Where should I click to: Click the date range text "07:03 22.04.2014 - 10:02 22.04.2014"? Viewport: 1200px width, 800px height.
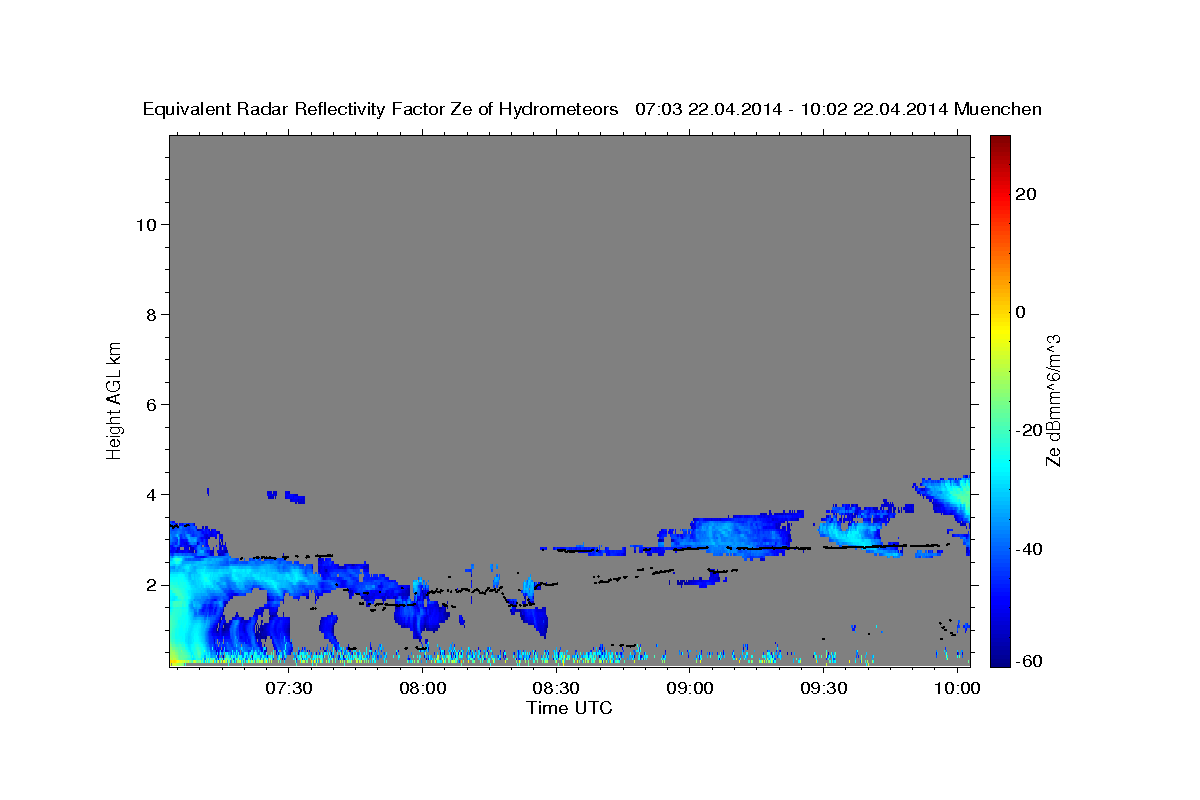pyautogui.click(x=792, y=110)
